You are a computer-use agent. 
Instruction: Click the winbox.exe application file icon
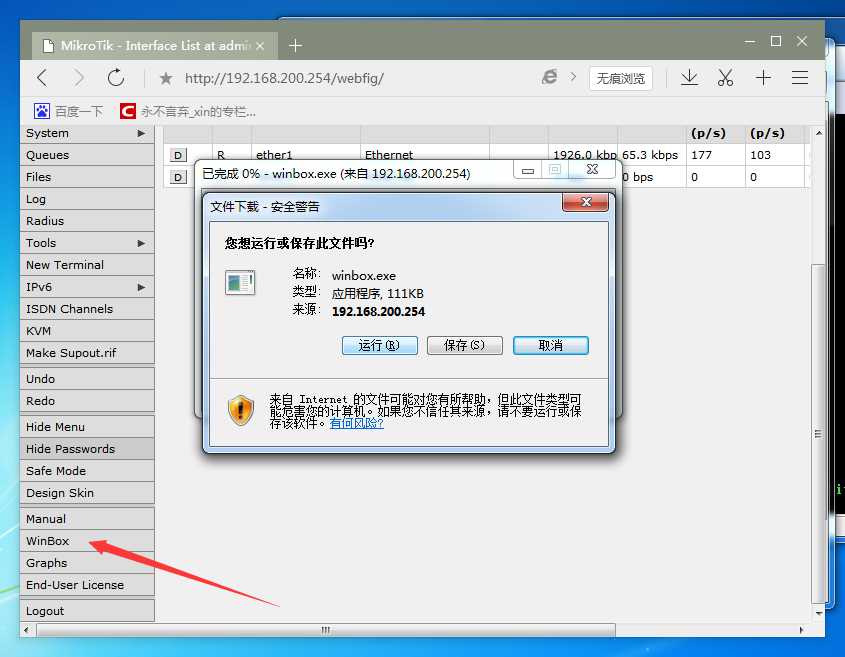coord(240,282)
